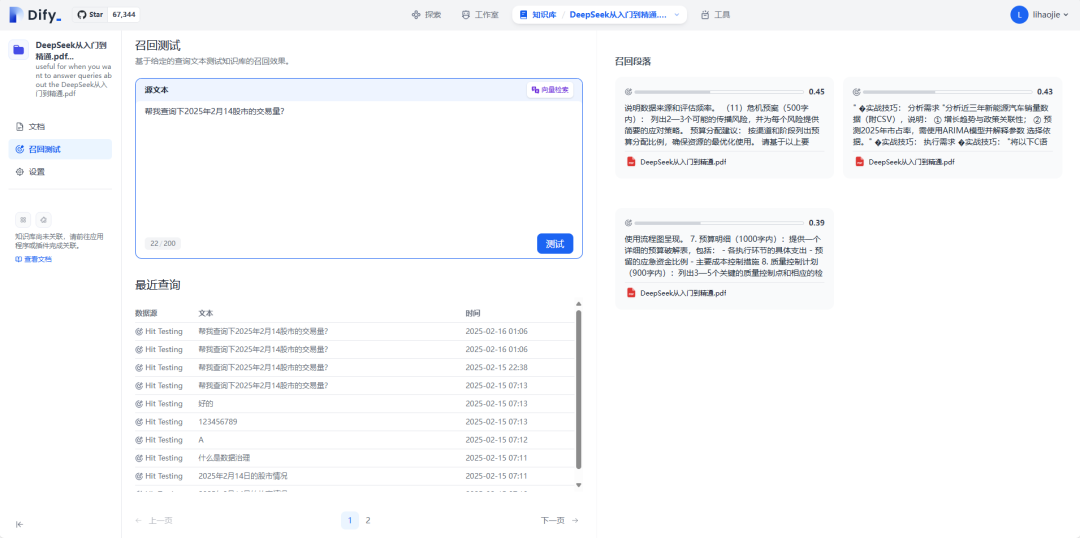Open the GitHub Star badge

(x=105, y=14)
